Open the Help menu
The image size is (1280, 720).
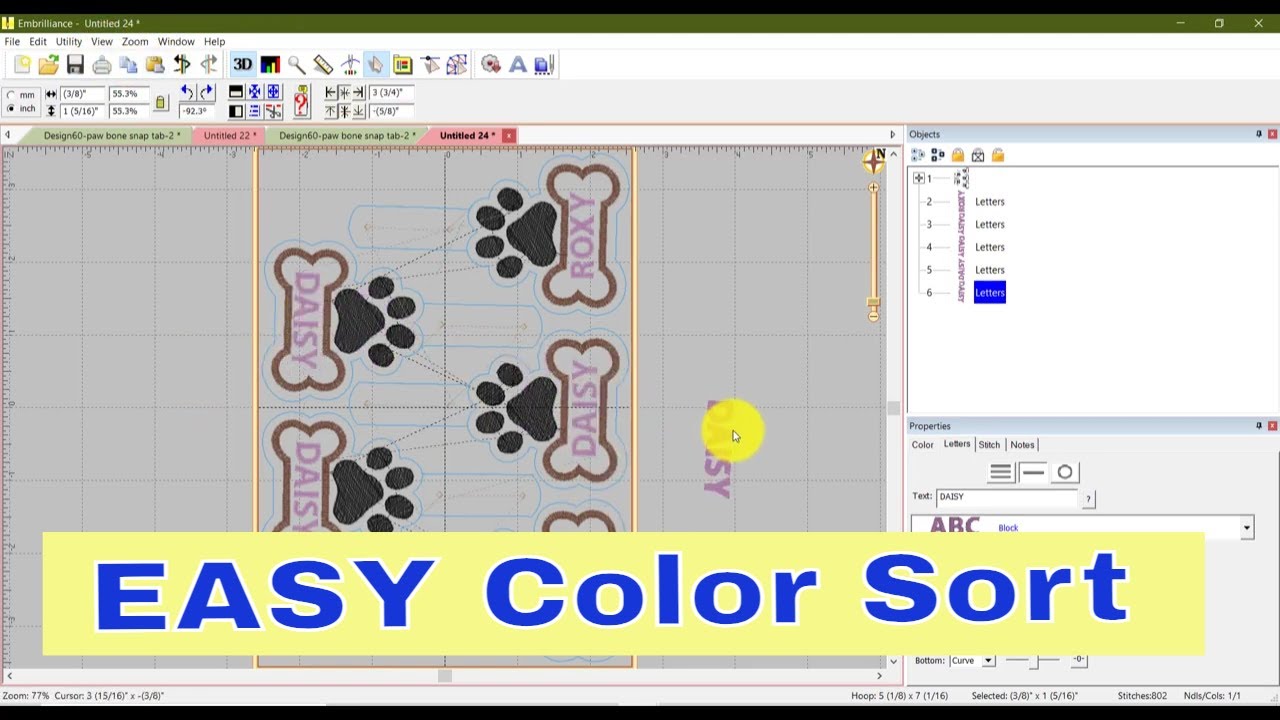(215, 42)
